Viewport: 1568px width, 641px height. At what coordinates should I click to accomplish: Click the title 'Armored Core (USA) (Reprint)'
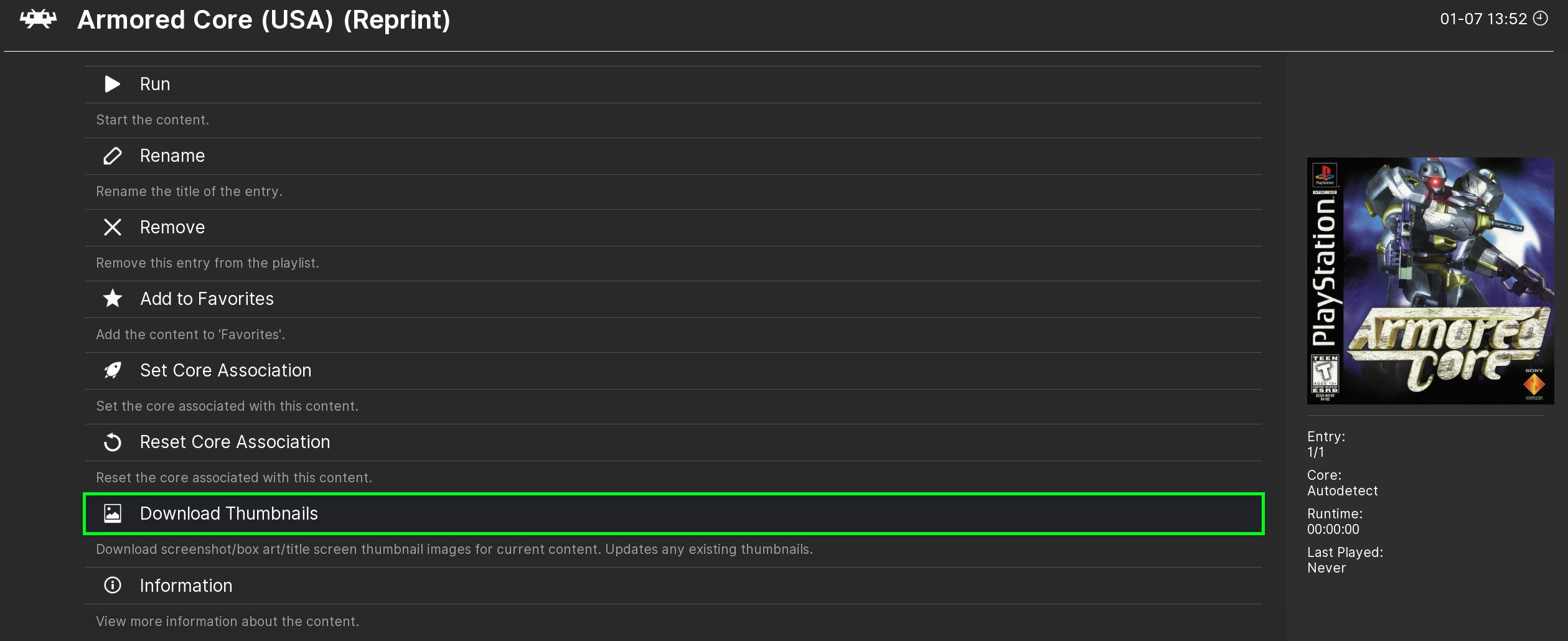tap(264, 20)
